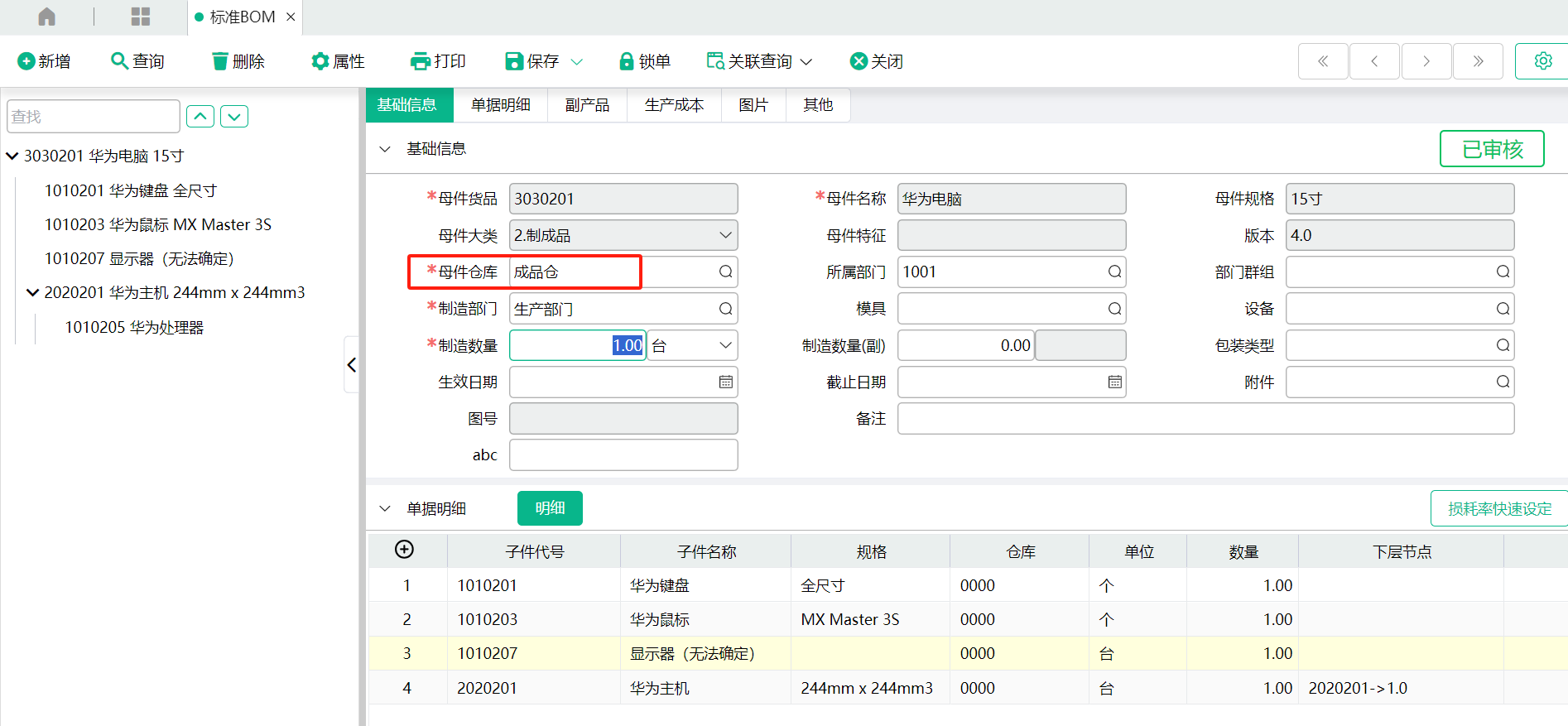1568x726 pixels.
Task: Switch to the 图片 tab
Action: coord(753,105)
